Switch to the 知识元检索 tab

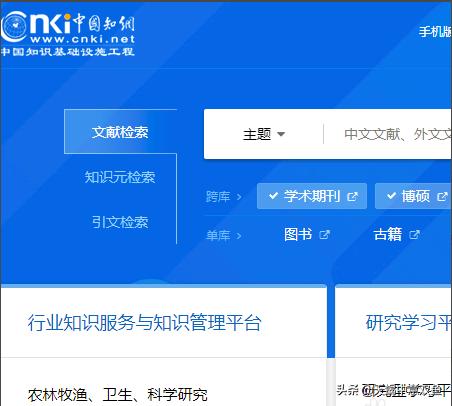point(120,177)
